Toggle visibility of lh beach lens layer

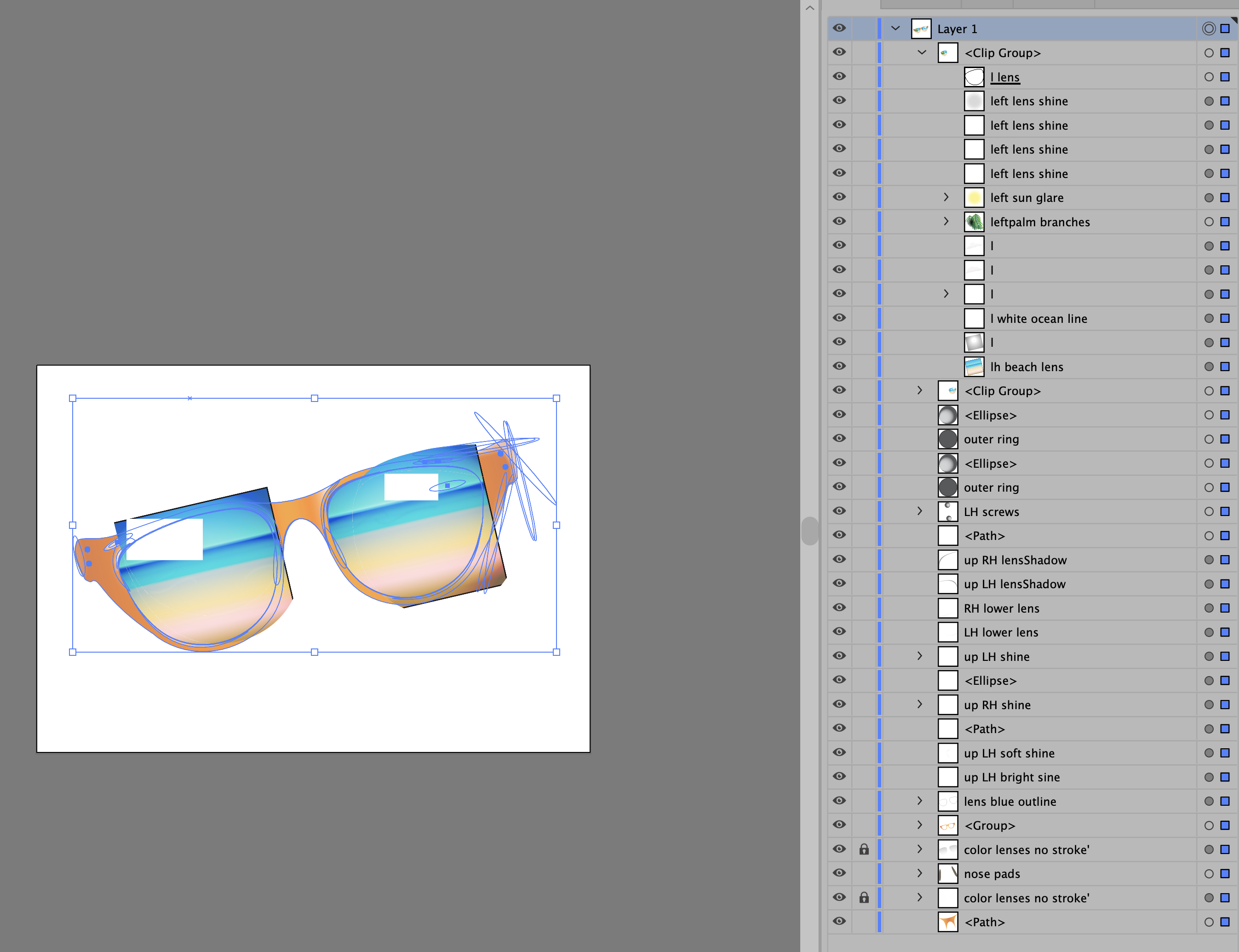click(839, 366)
